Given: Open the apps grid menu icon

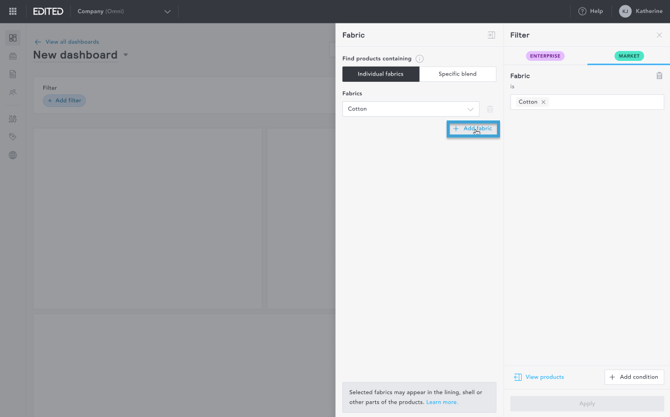Looking at the screenshot, I should click(x=13, y=12).
